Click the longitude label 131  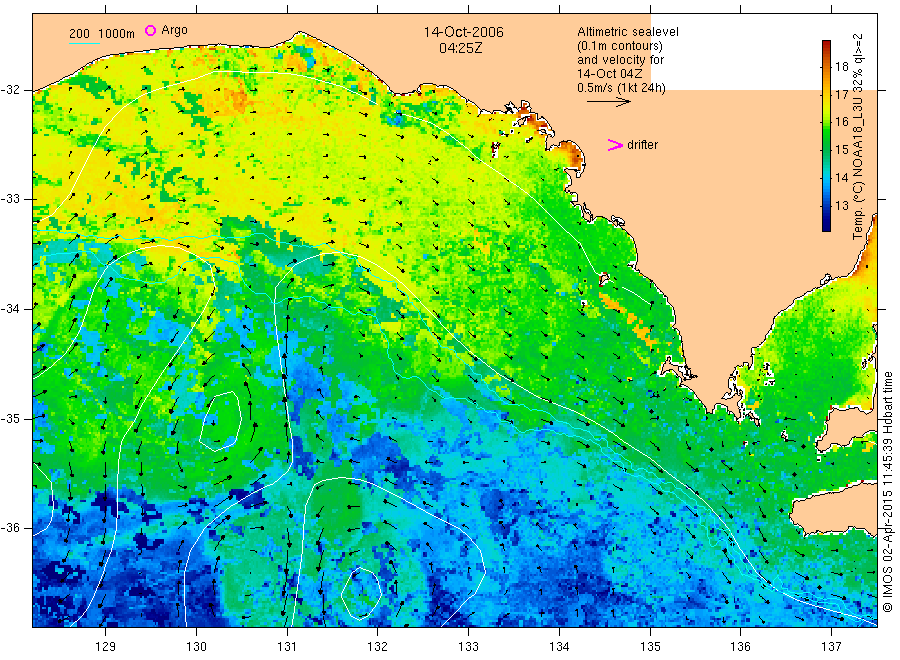coord(287,647)
